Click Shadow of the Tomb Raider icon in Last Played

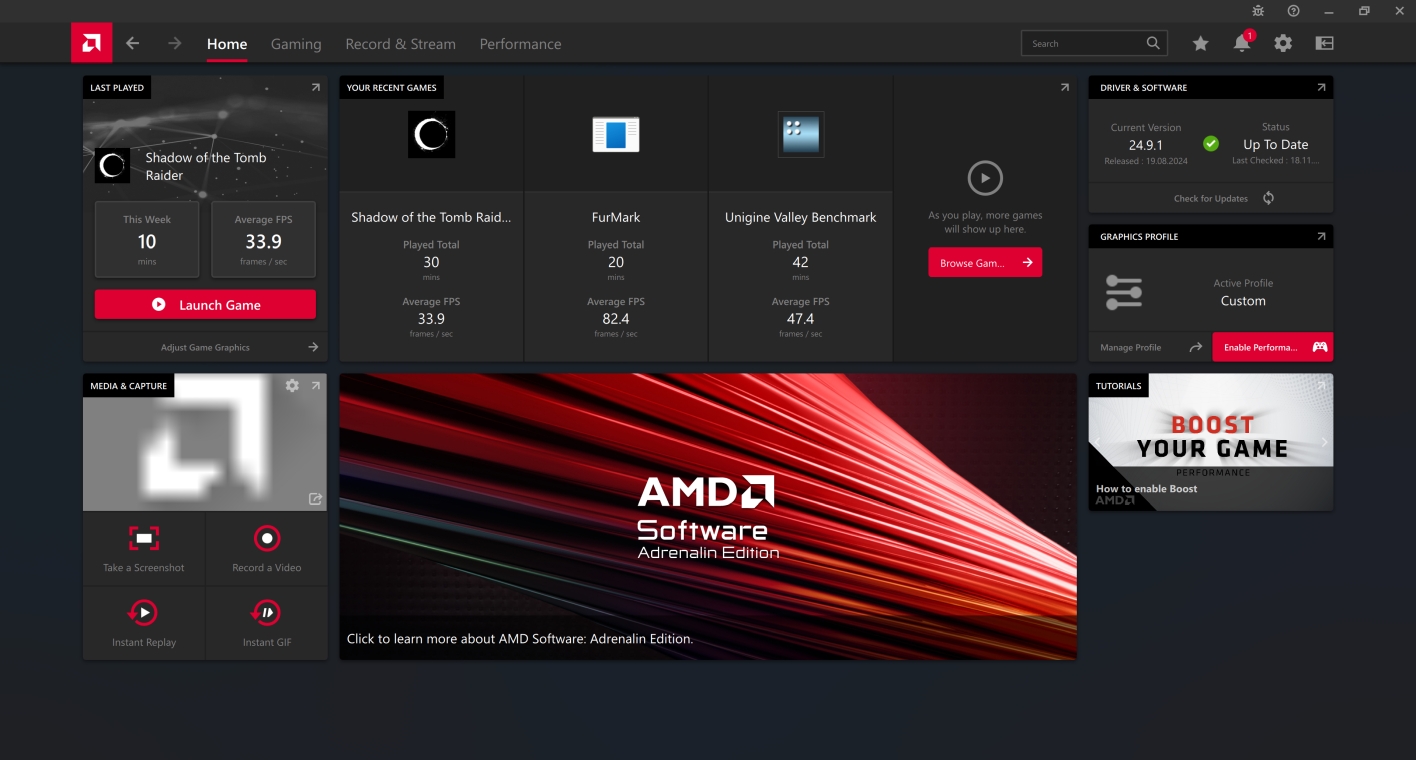click(112, 166)
